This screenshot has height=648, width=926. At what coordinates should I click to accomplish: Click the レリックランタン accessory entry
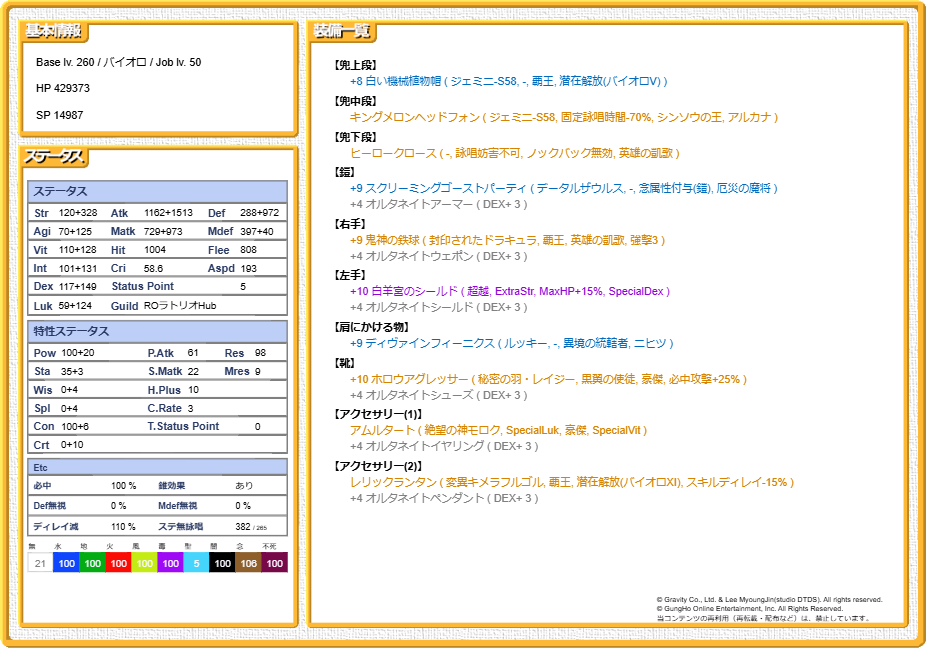[571, 482]
